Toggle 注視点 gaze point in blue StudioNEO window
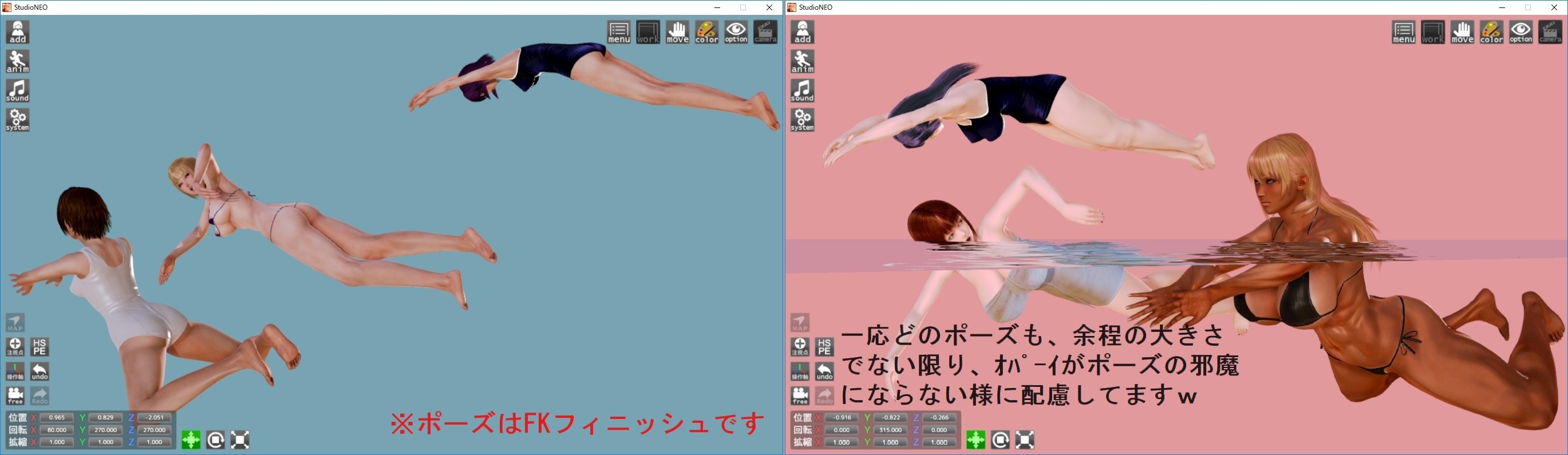1568x455 pixels. point(15,347)
